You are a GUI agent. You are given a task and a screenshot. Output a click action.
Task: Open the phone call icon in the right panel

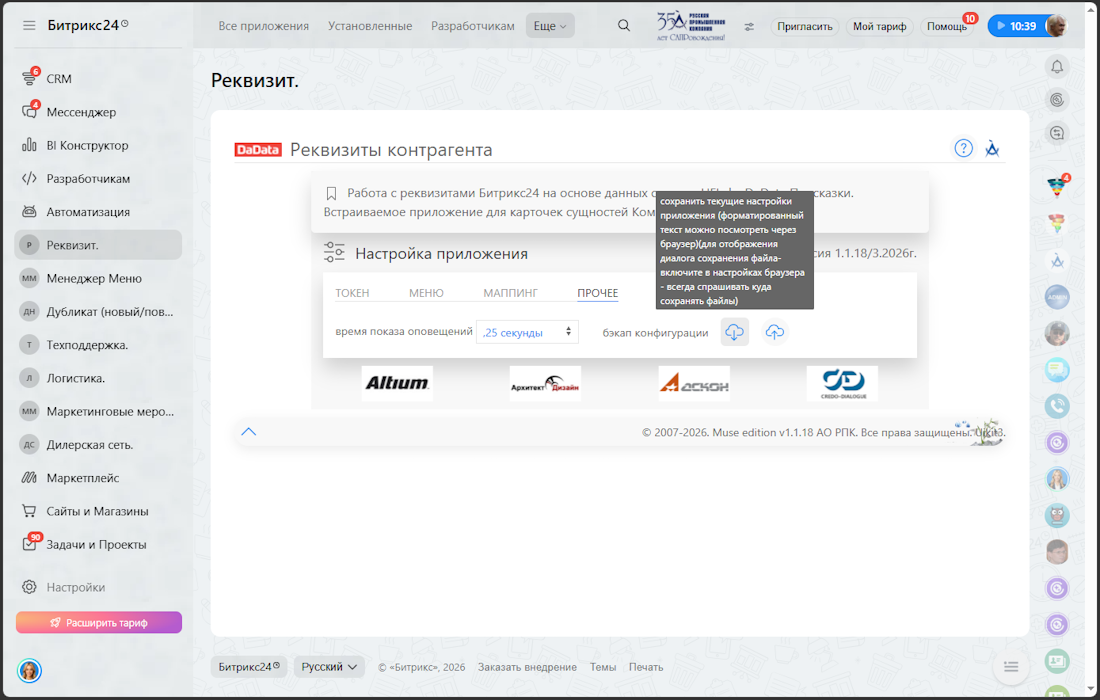[1057, 406]
